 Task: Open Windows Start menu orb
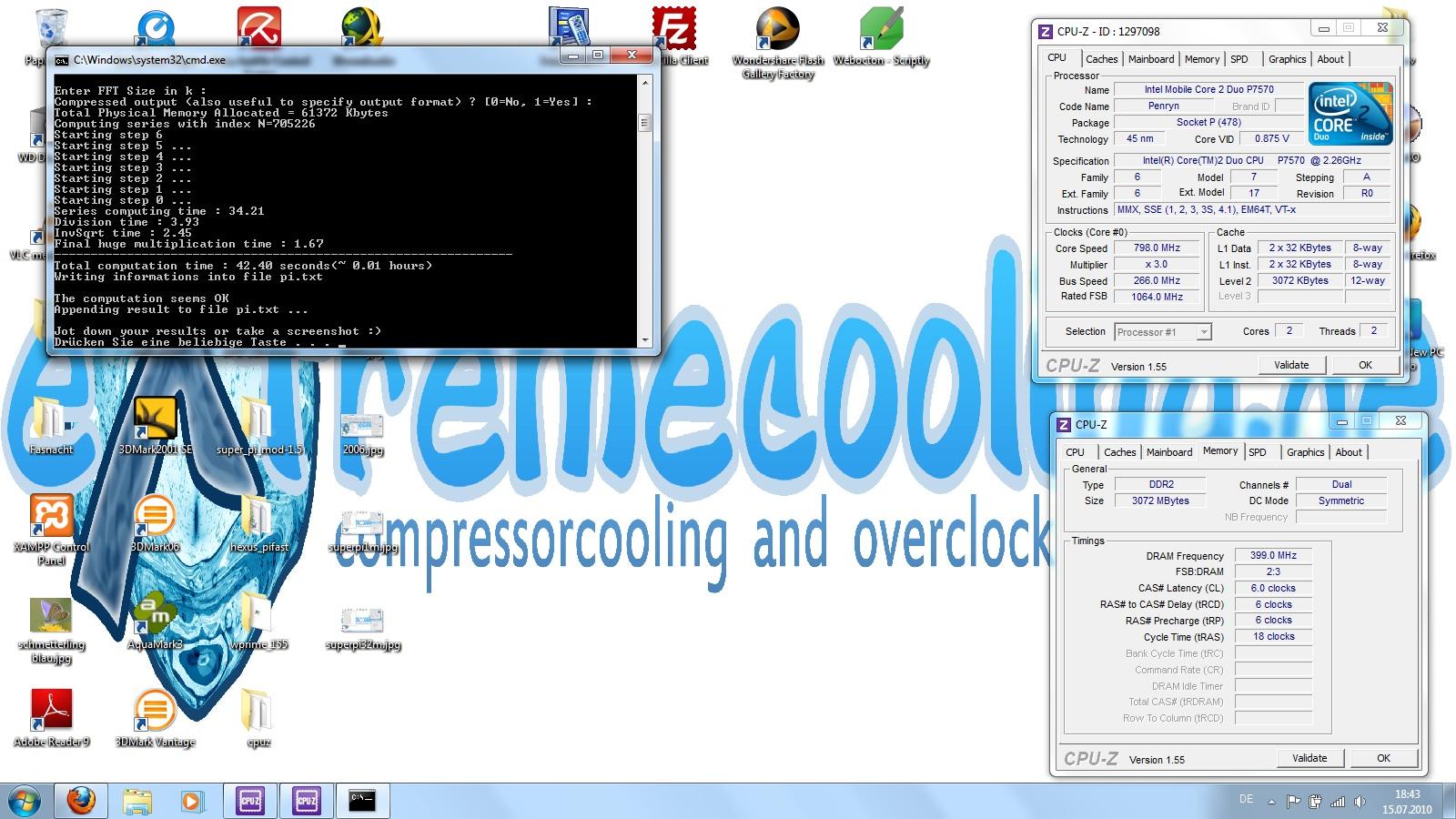click(25, 801)
